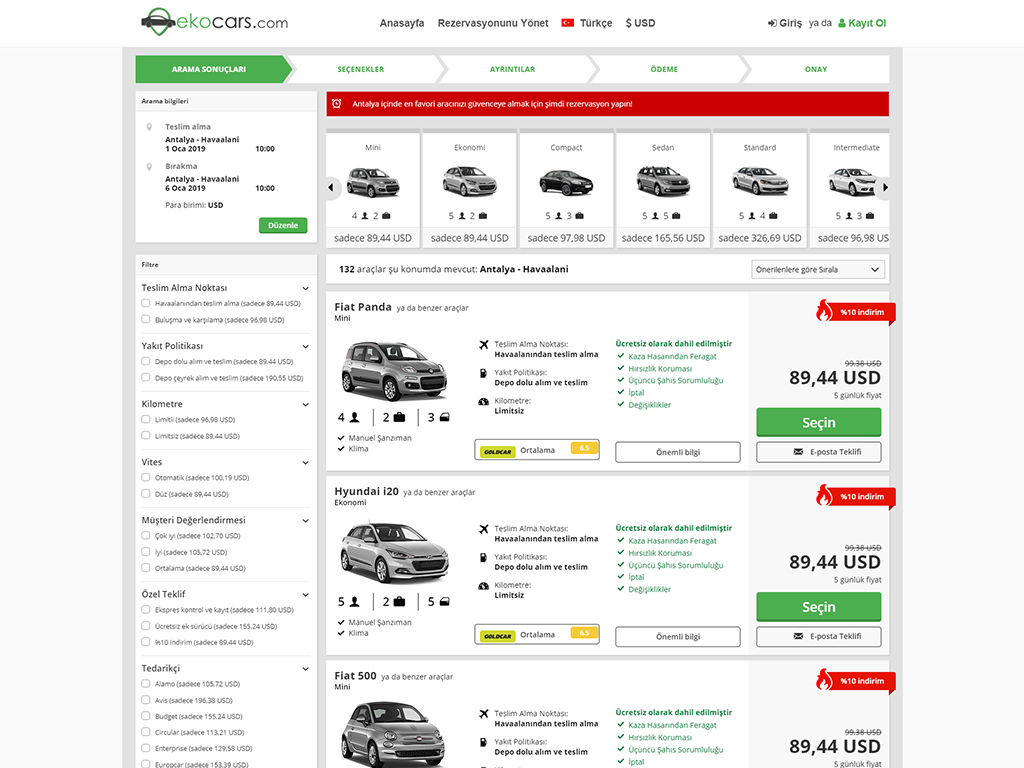
Task: Tick the Avis supplier checkbox
Action: pos(146,700)
